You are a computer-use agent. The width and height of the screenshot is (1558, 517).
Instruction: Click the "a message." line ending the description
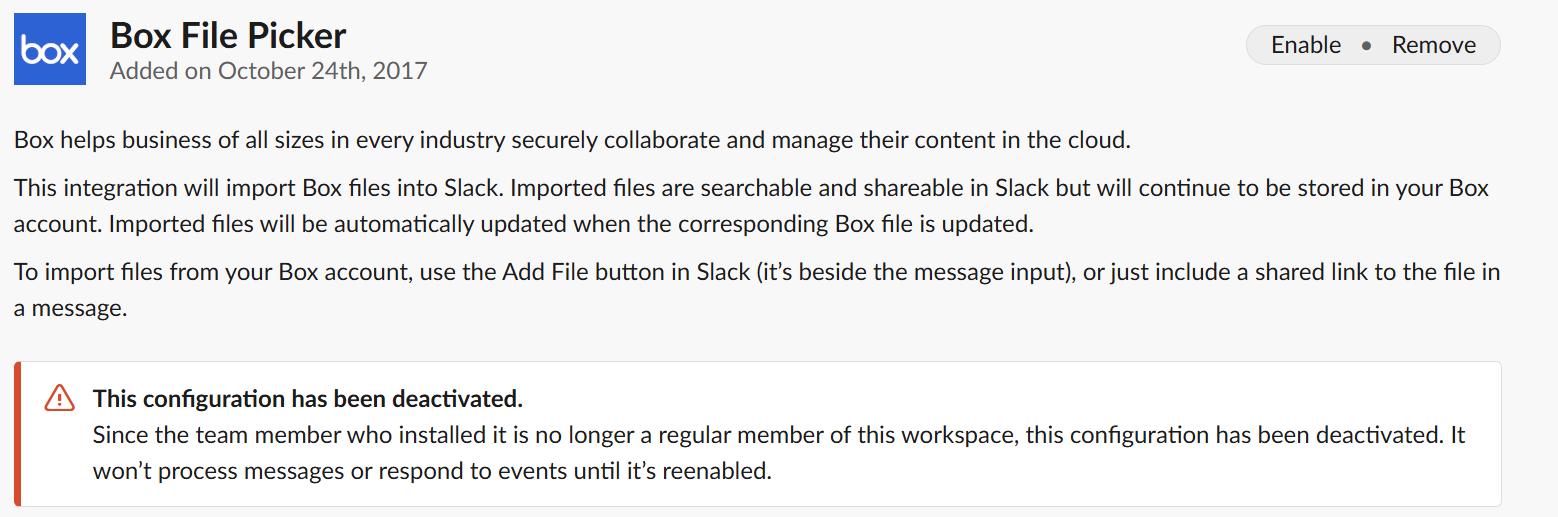(x=70, y=309)
